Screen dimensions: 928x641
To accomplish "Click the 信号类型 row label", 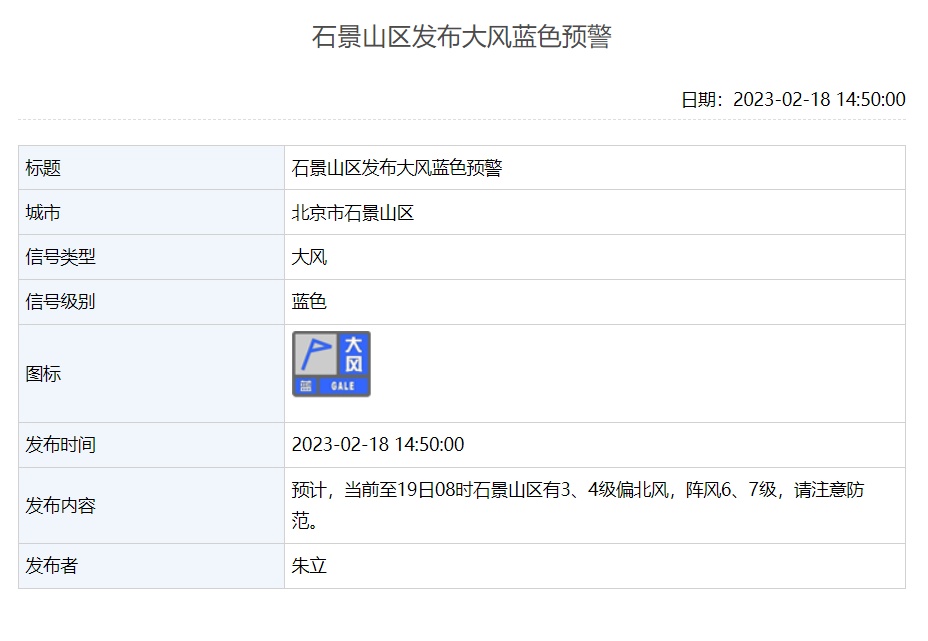I will (x=60, y=257).
